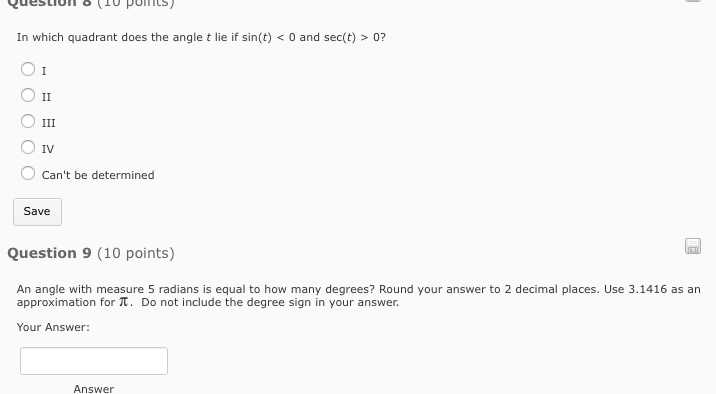Focus the Your Answer text input box

(94, 361)
